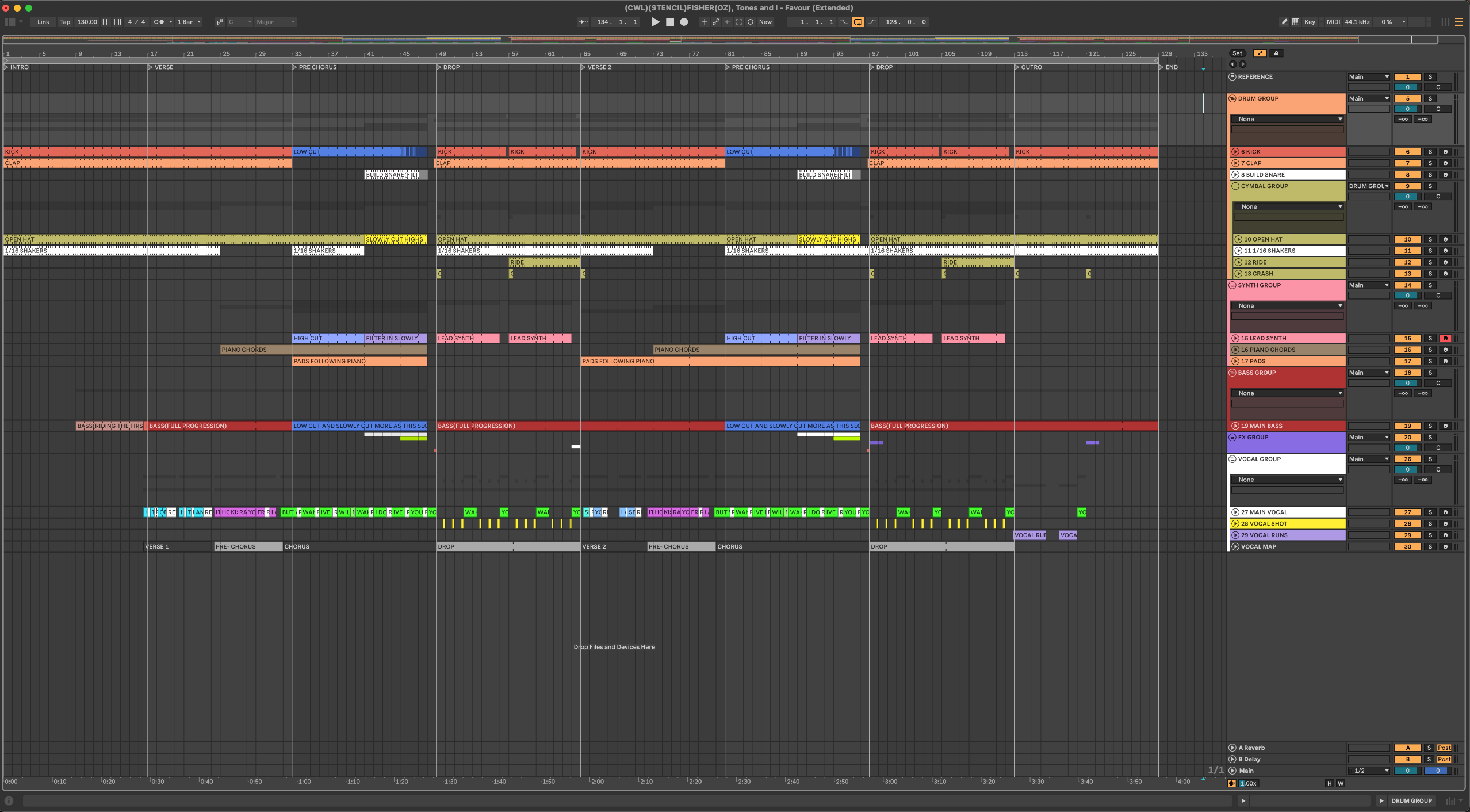Toggle the Key map mode switch
1470x812 pixels.
click(1310, 22)
